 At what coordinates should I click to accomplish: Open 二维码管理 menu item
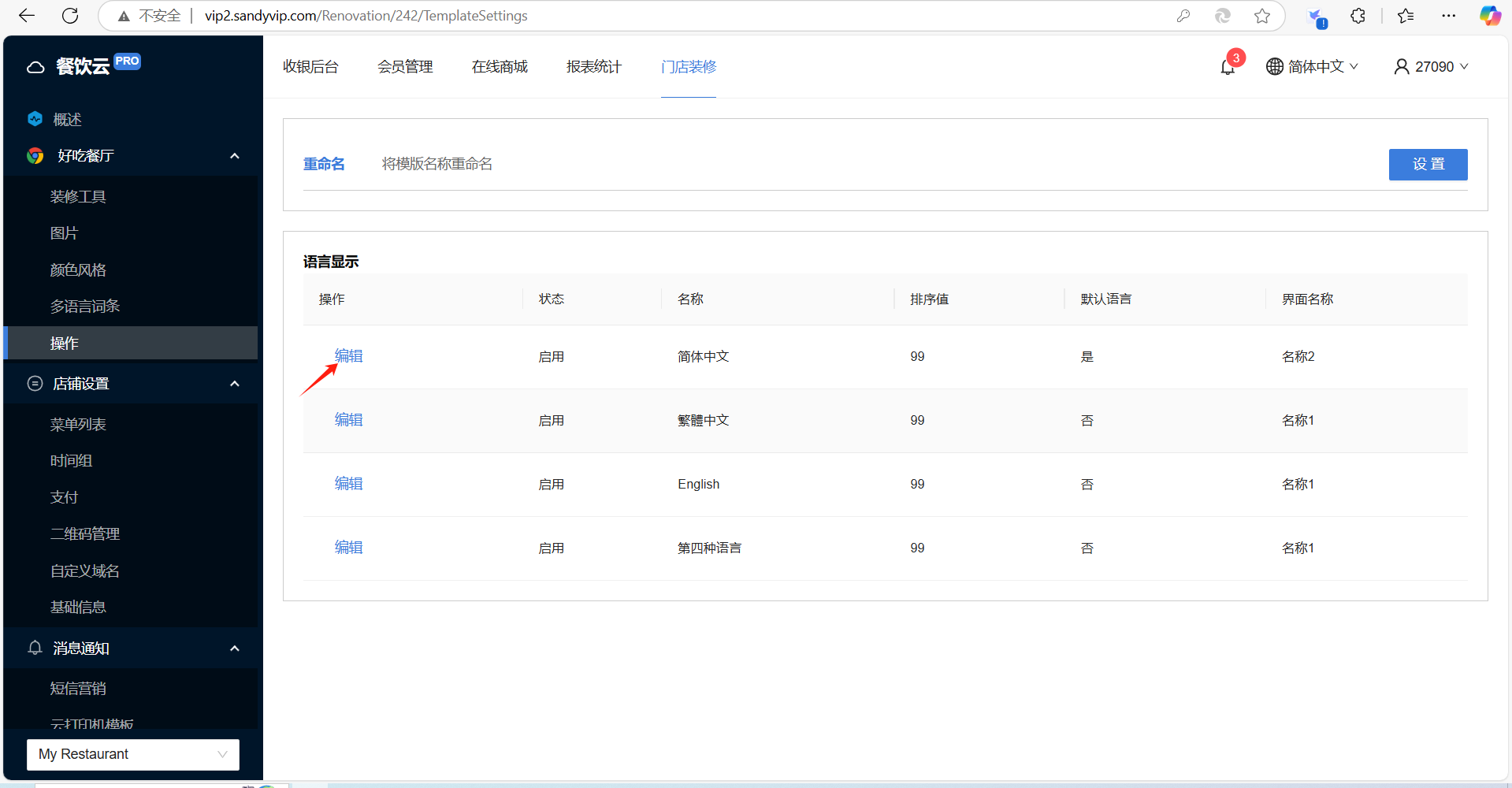click(85, 533)
